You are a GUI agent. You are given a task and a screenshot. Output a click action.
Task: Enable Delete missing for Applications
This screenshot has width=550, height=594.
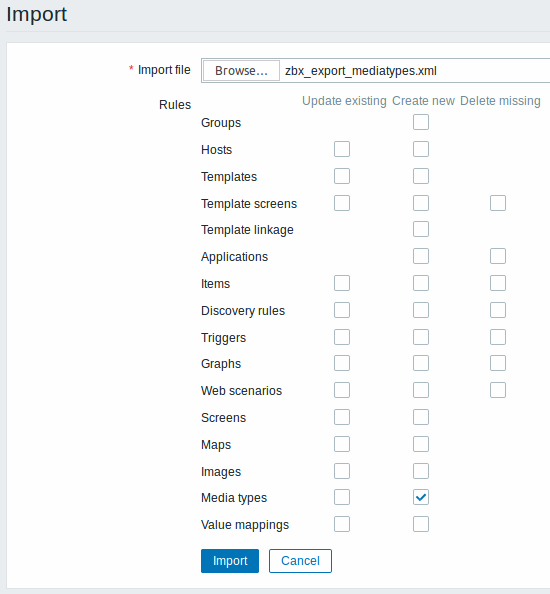pos(498,256)
